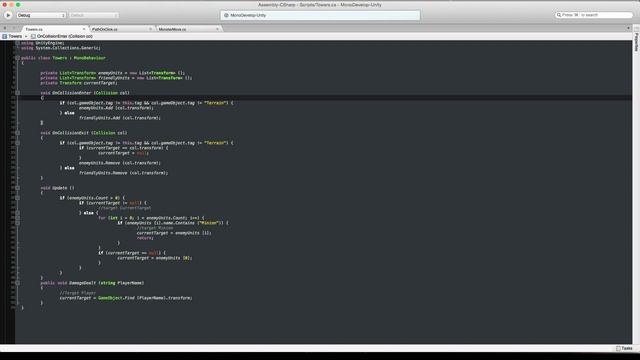Click the 'return;' statement in the for loop
This screenshot has width=640, height=360.
pyautogui.click(x=145, y=238)
